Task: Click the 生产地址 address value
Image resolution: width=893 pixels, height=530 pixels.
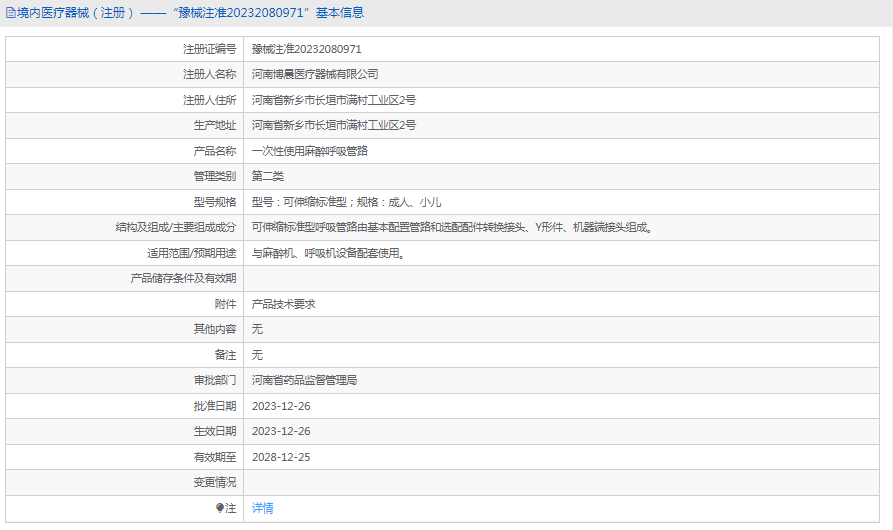Action: click(334, 125)
